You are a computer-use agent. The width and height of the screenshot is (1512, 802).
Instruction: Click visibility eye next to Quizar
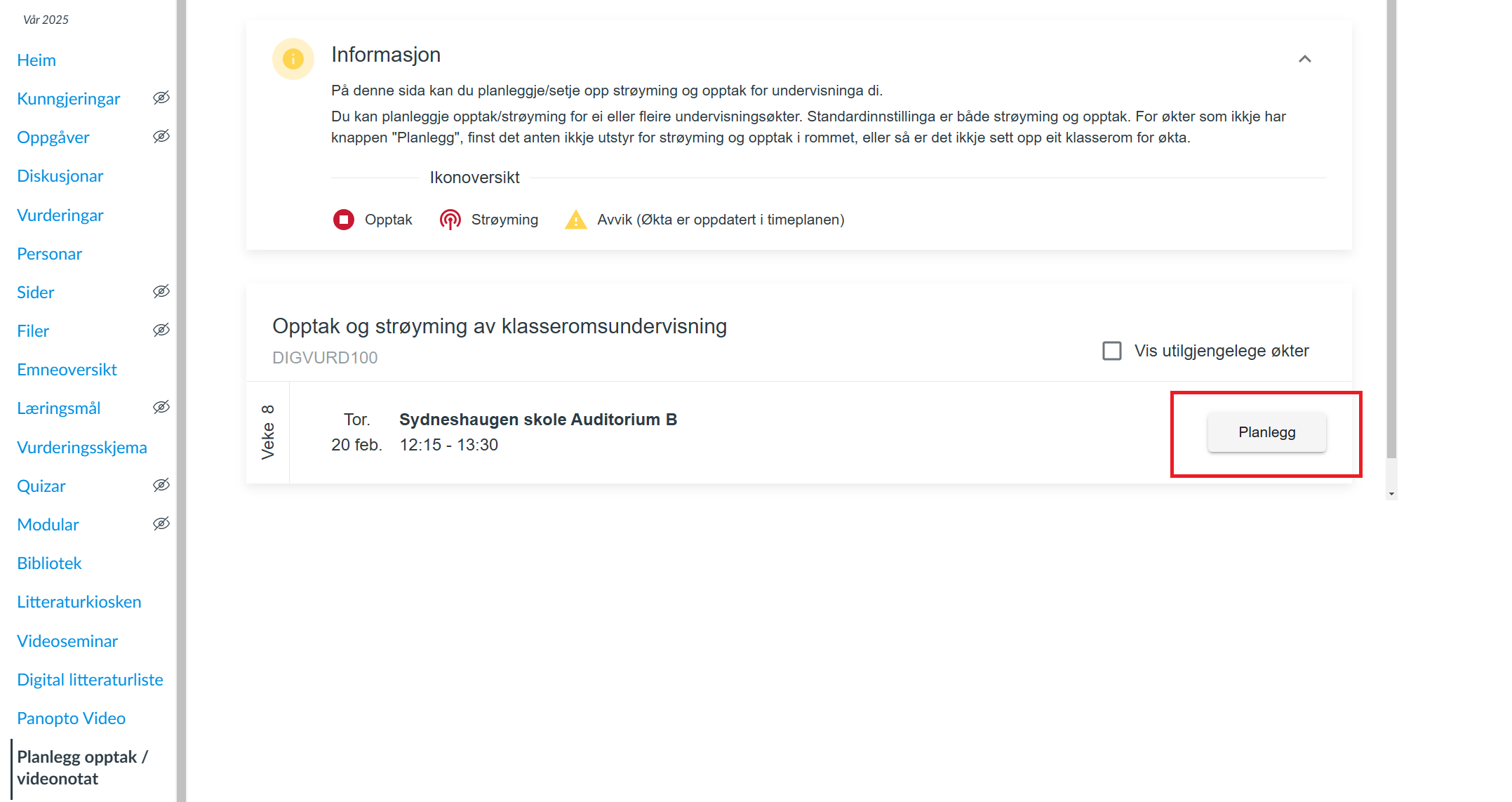click(x=161, y=486)
